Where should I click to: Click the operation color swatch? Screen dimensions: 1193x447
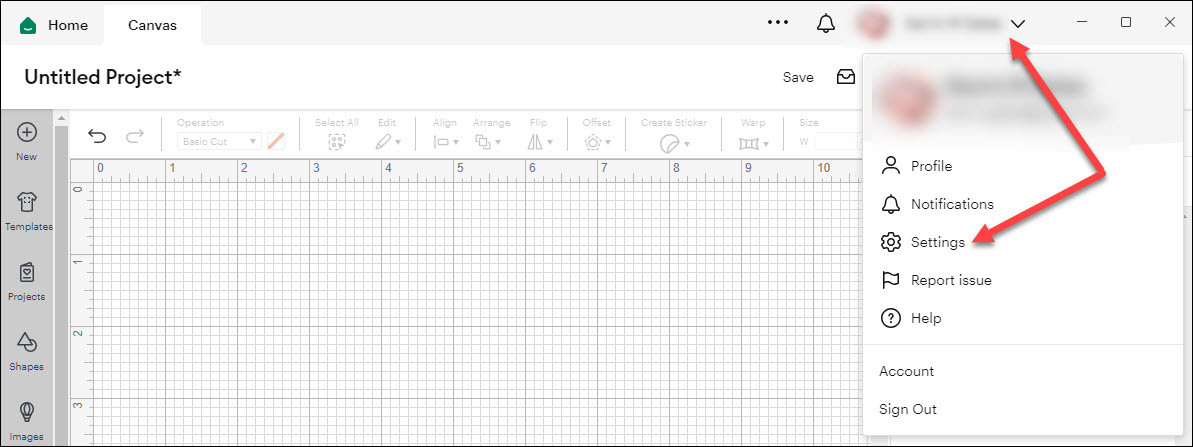[x=276, y=141]
